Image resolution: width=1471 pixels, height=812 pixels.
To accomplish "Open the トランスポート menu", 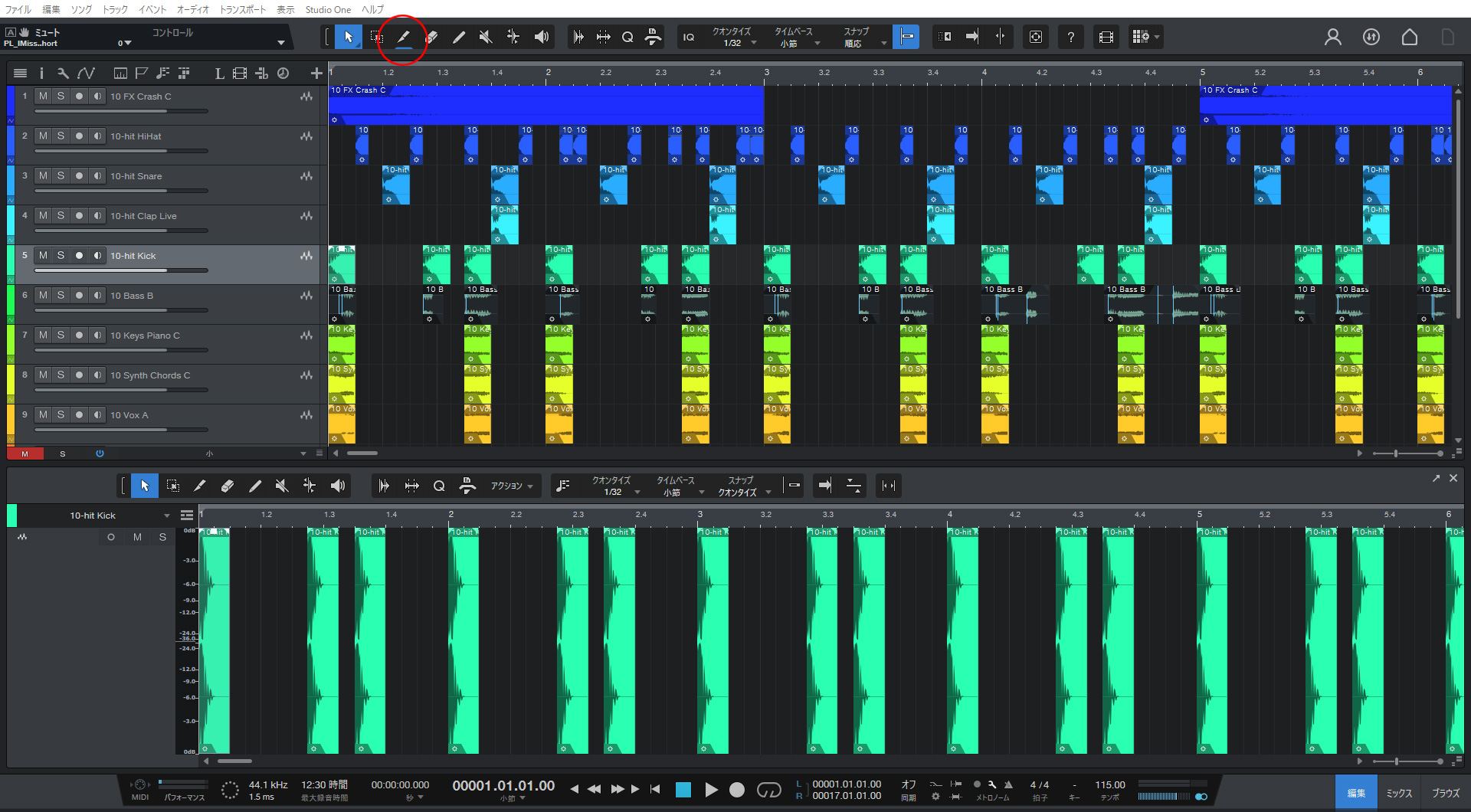I will click(x=243, y=9).
